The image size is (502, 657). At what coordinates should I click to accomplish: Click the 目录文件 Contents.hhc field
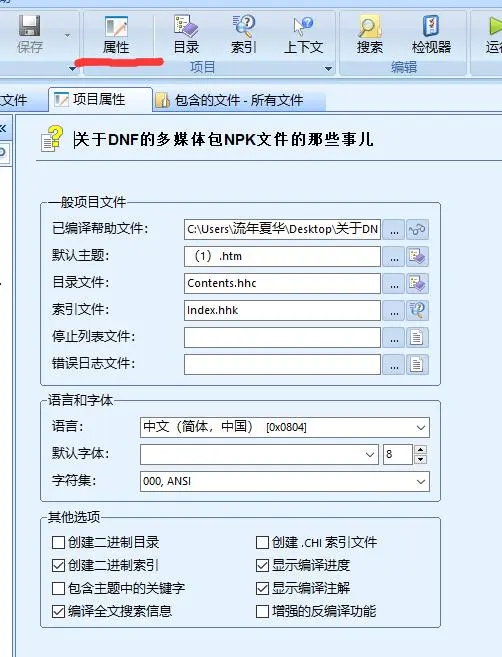coord(282,283)
